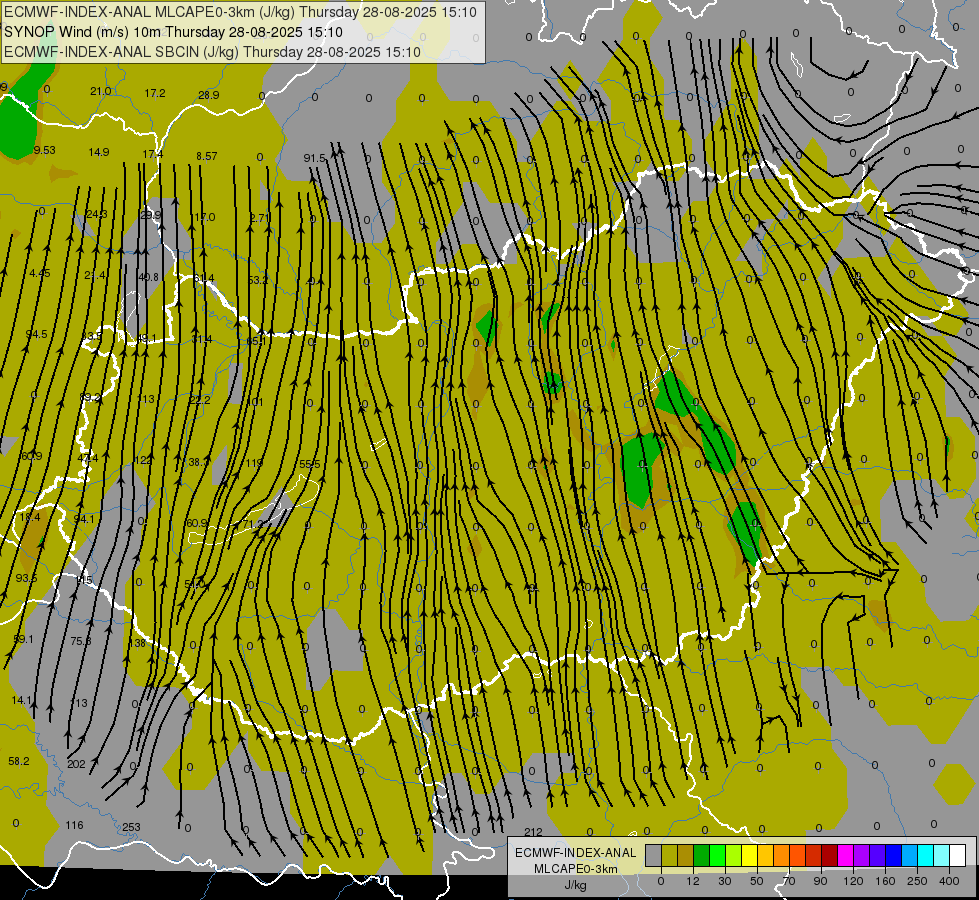Click the 17.2 value on the map

(155, 93)
